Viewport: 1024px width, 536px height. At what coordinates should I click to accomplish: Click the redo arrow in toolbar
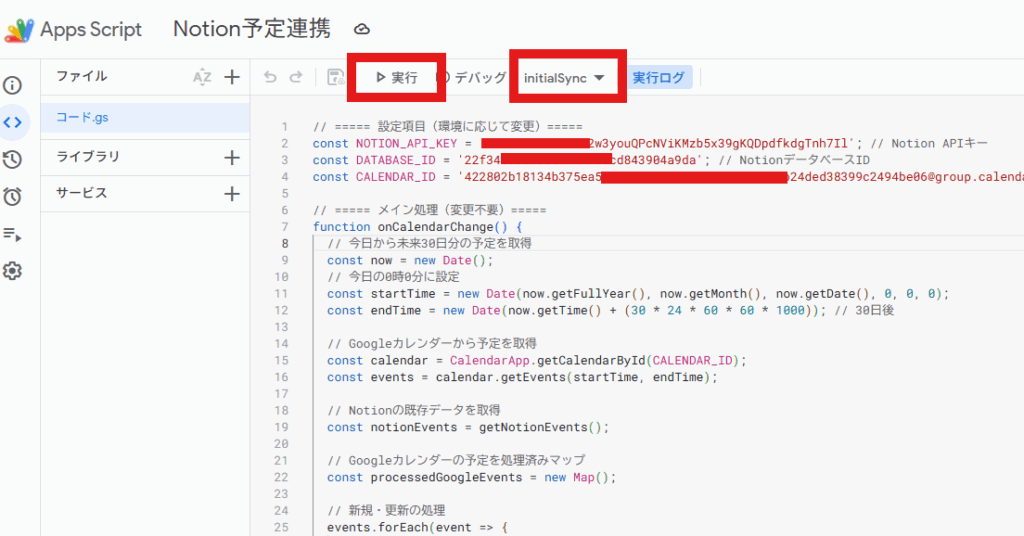(x=296, y=77)
